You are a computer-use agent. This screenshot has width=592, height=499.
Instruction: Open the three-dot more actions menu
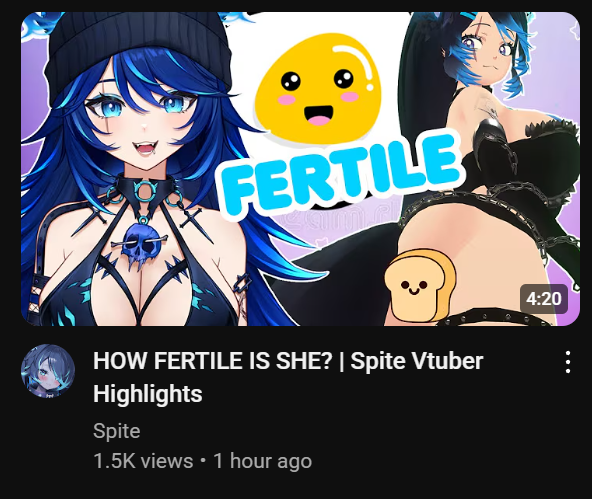[x=568, y=362]
